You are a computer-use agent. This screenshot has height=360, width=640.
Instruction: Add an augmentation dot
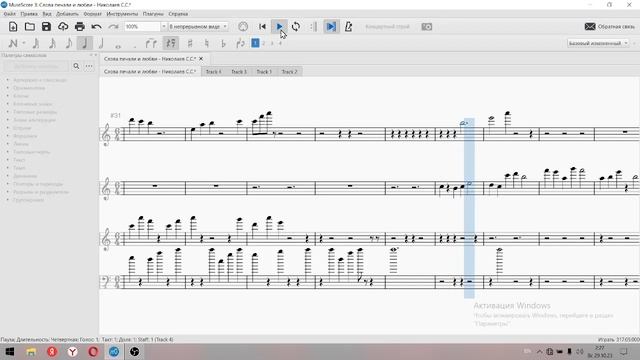tap(134, 46)
